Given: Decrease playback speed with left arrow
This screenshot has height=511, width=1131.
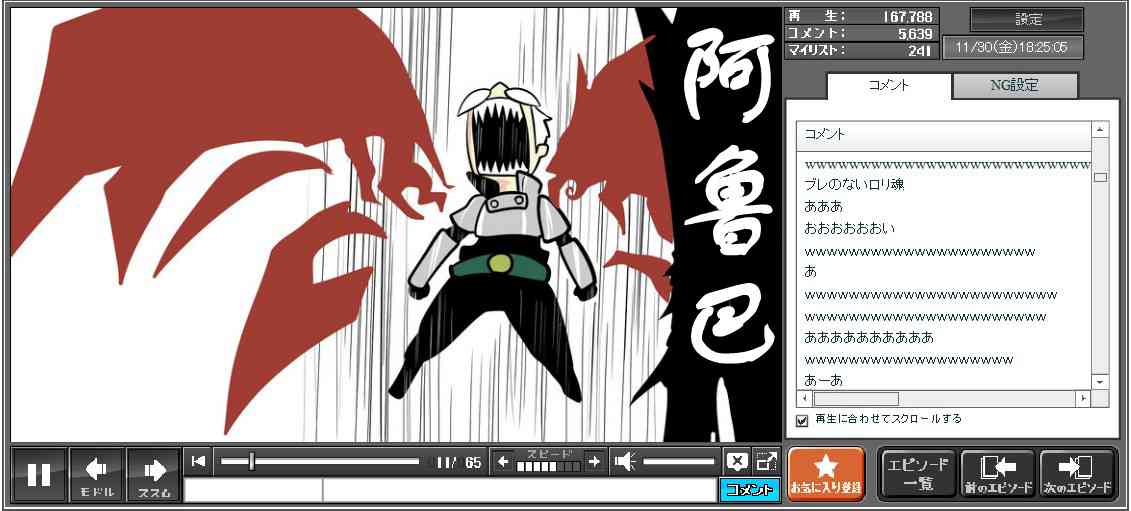Looking at the screenshot, I should pos(504,461).
